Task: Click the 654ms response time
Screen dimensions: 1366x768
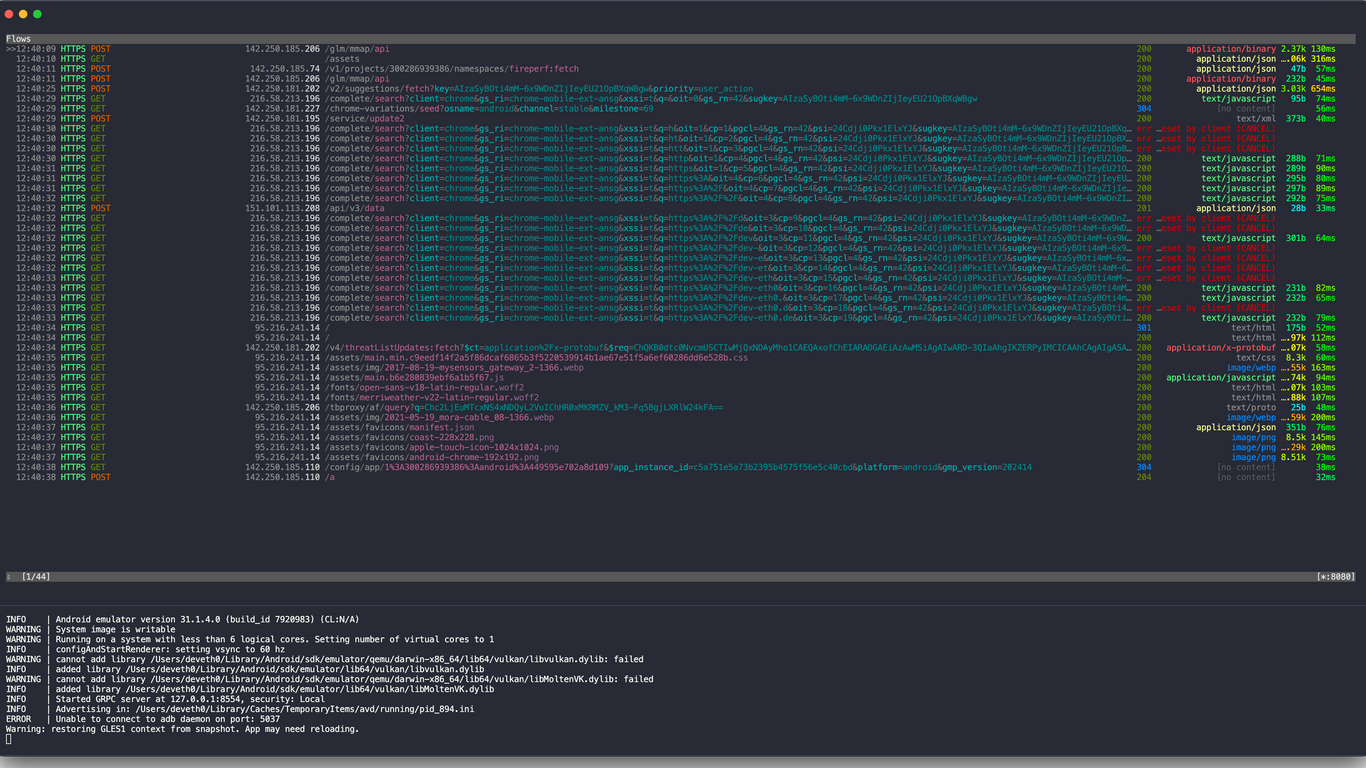Action: click(x=1323, y=88)
